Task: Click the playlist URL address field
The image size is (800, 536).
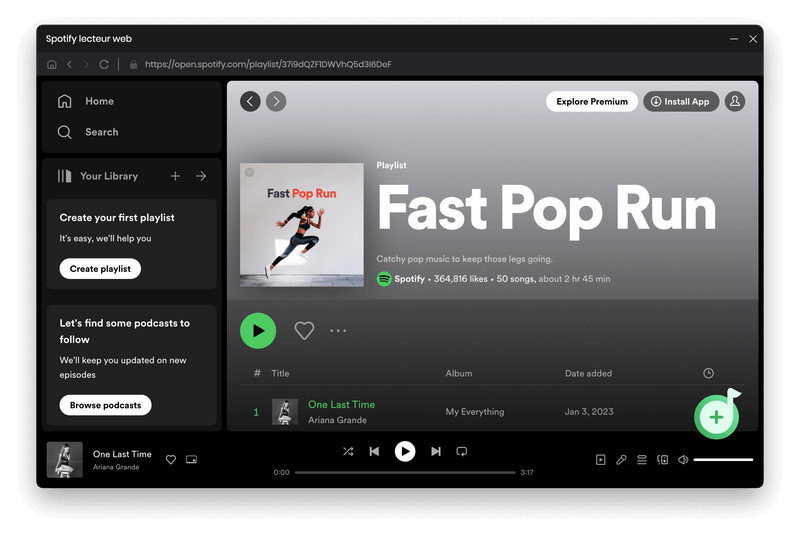Action: (x=268, y=64)
